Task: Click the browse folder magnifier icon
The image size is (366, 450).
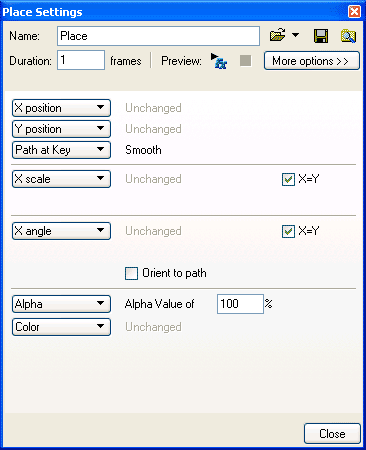Action: pos(348,36)
